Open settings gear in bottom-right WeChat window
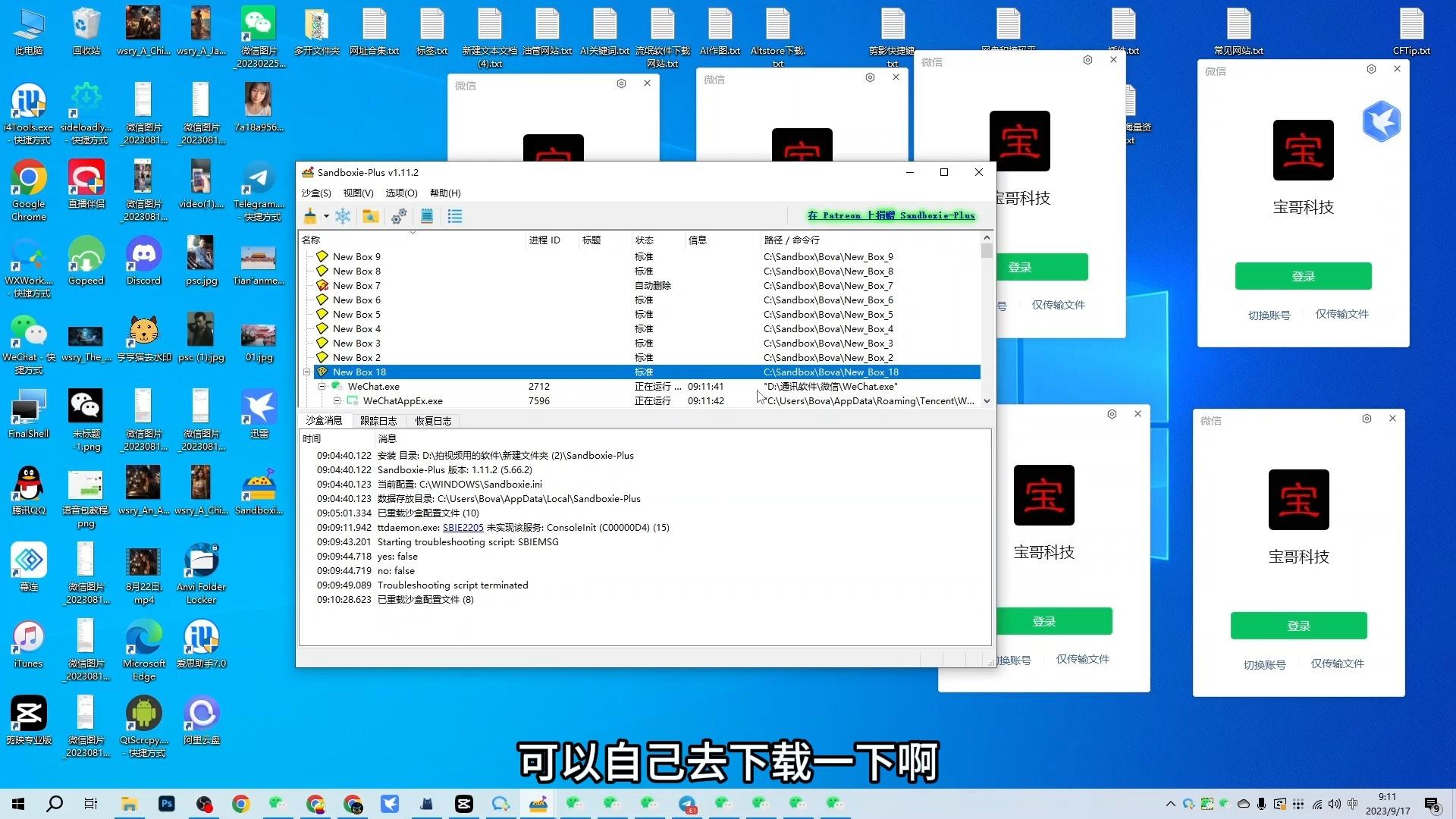1456x819 pixels. click(x=1367, y=419)
